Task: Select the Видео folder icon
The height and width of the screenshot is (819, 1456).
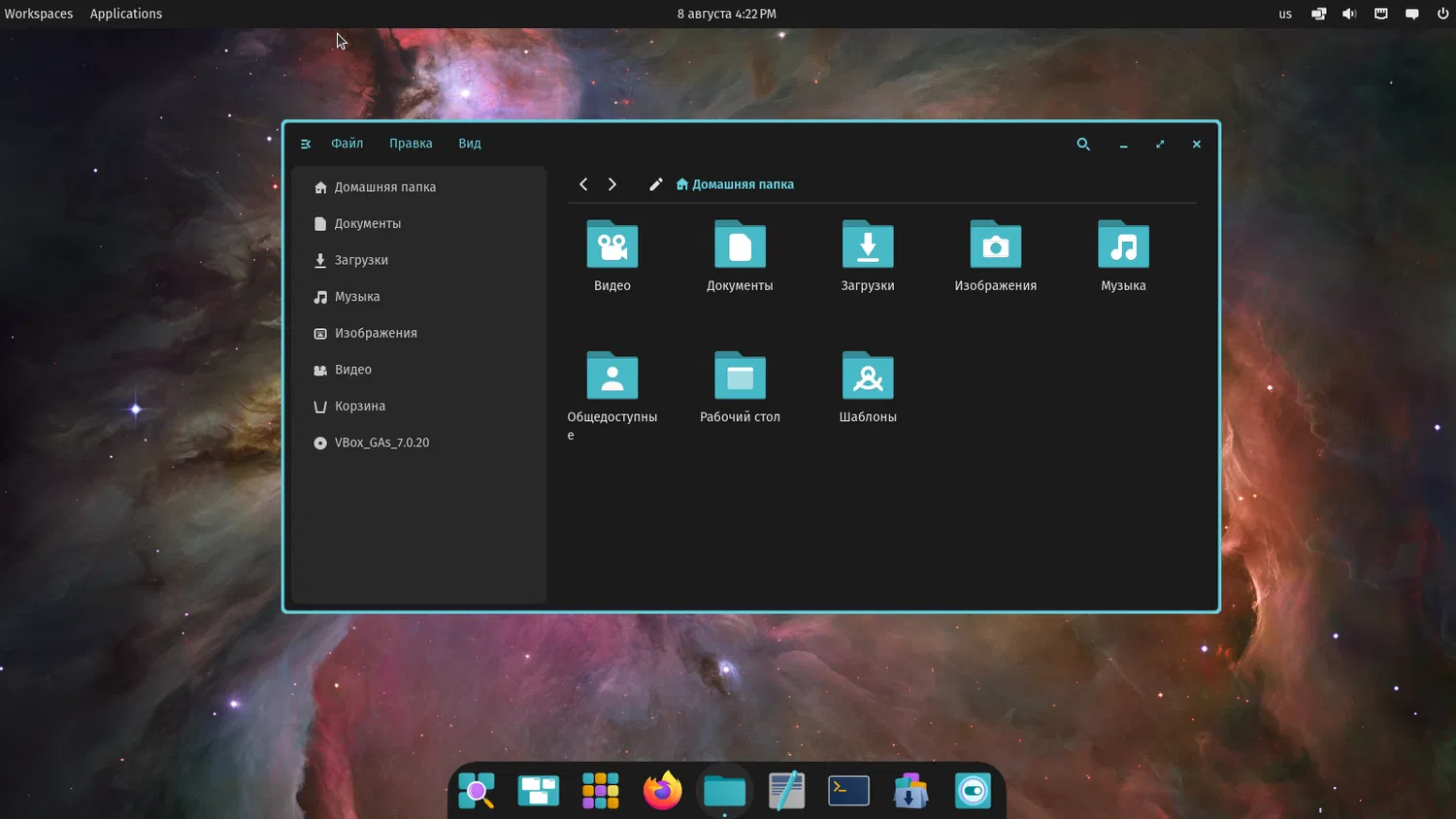Action: tap(612, 246)
